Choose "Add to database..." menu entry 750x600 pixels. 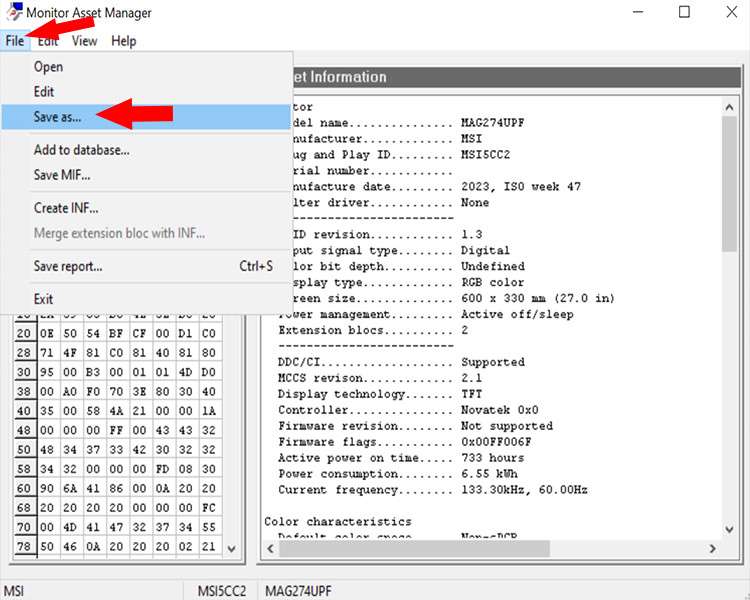coord(81,150)
